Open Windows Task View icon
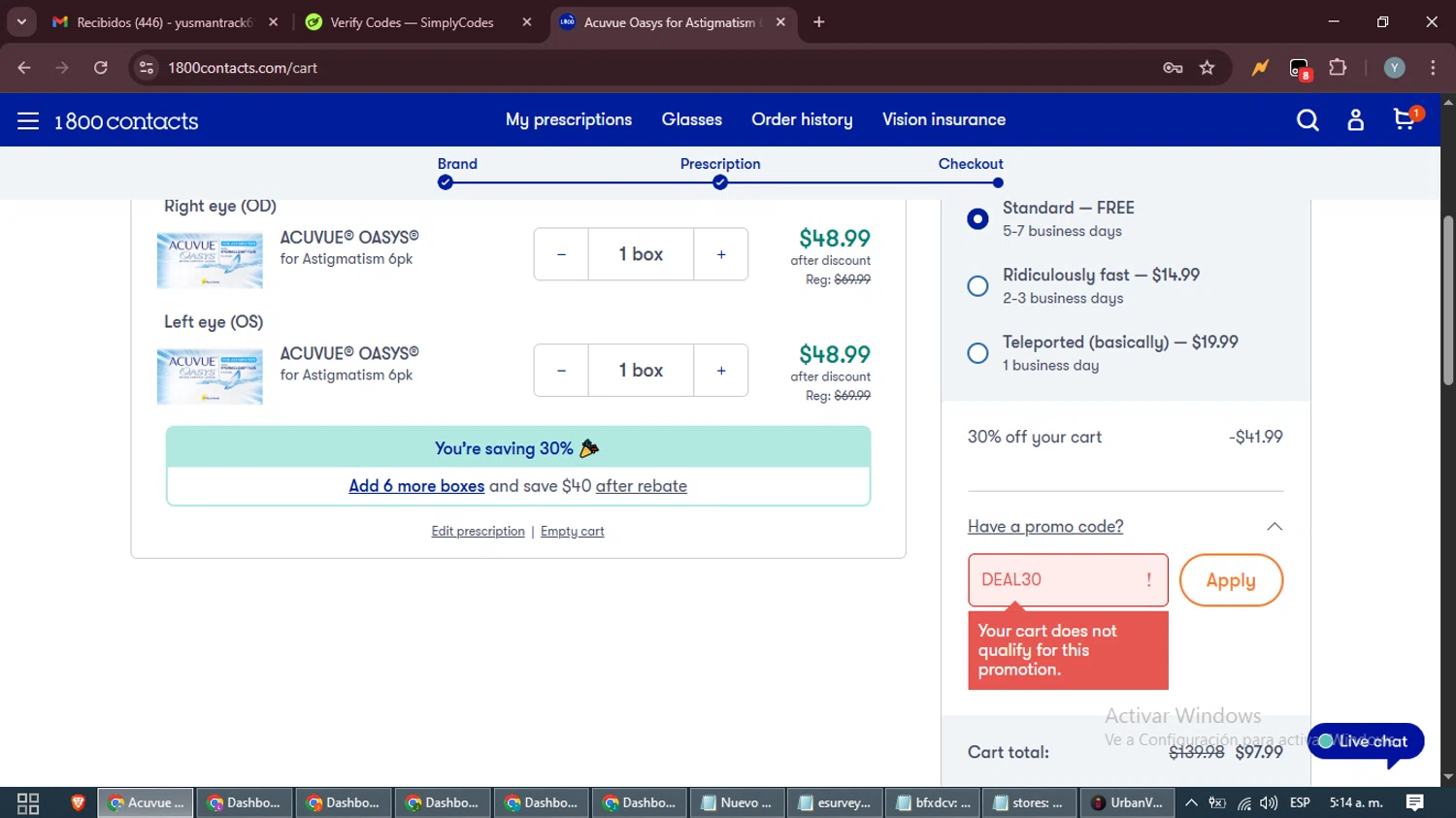 [x=28, y=802]
